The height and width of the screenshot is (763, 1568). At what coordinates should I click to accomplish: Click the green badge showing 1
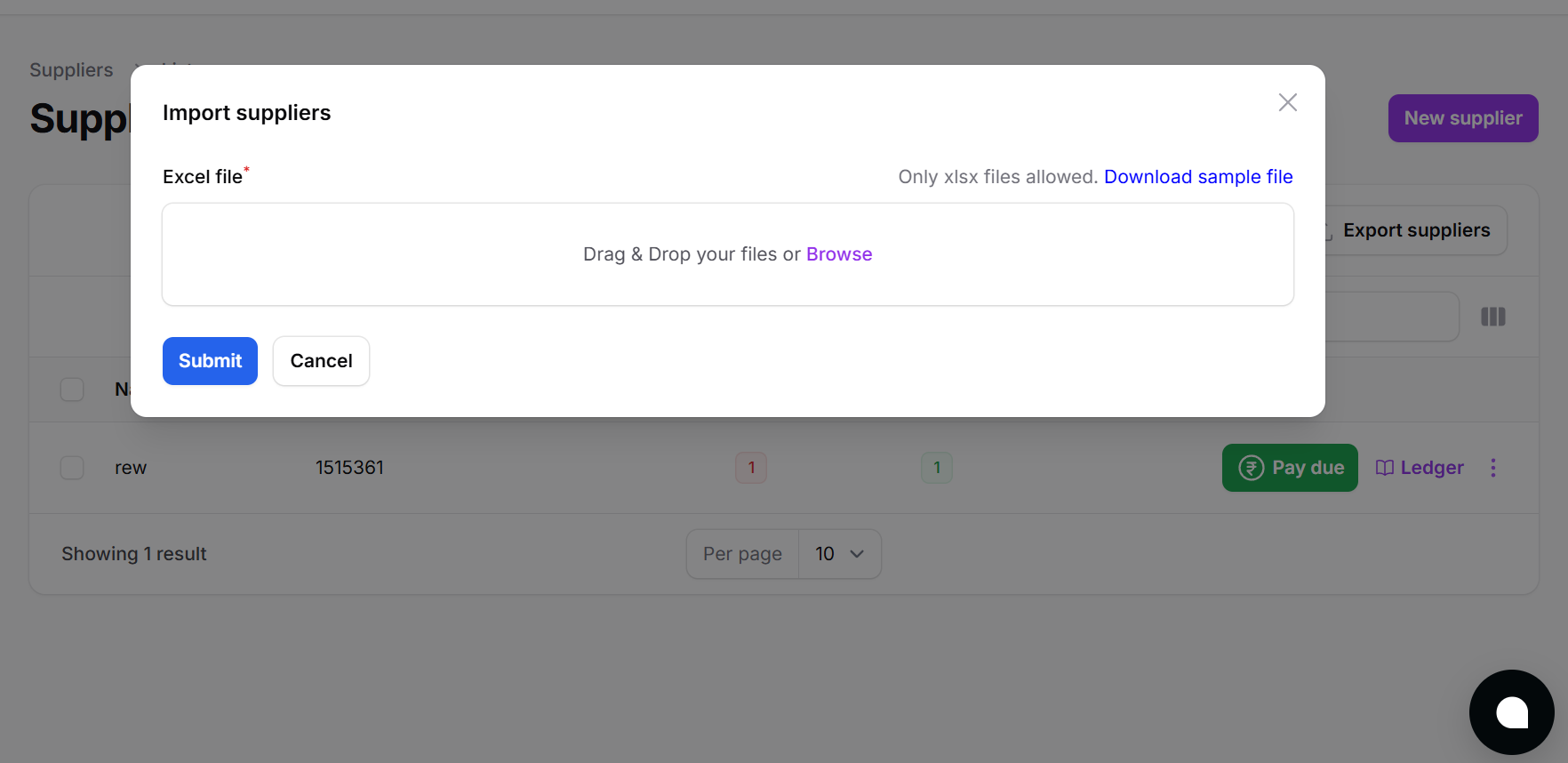pos(936,468)
